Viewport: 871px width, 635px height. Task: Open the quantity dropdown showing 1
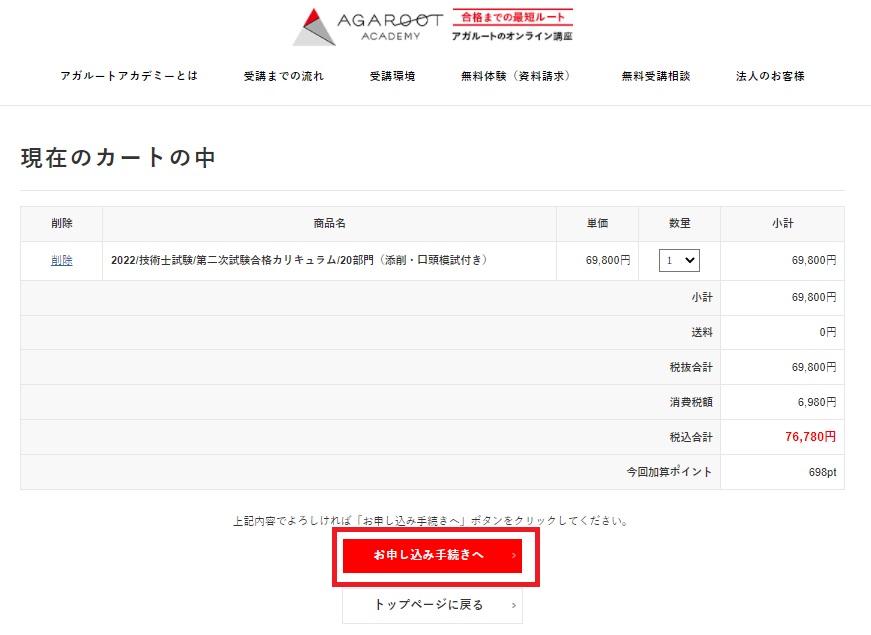679,261
